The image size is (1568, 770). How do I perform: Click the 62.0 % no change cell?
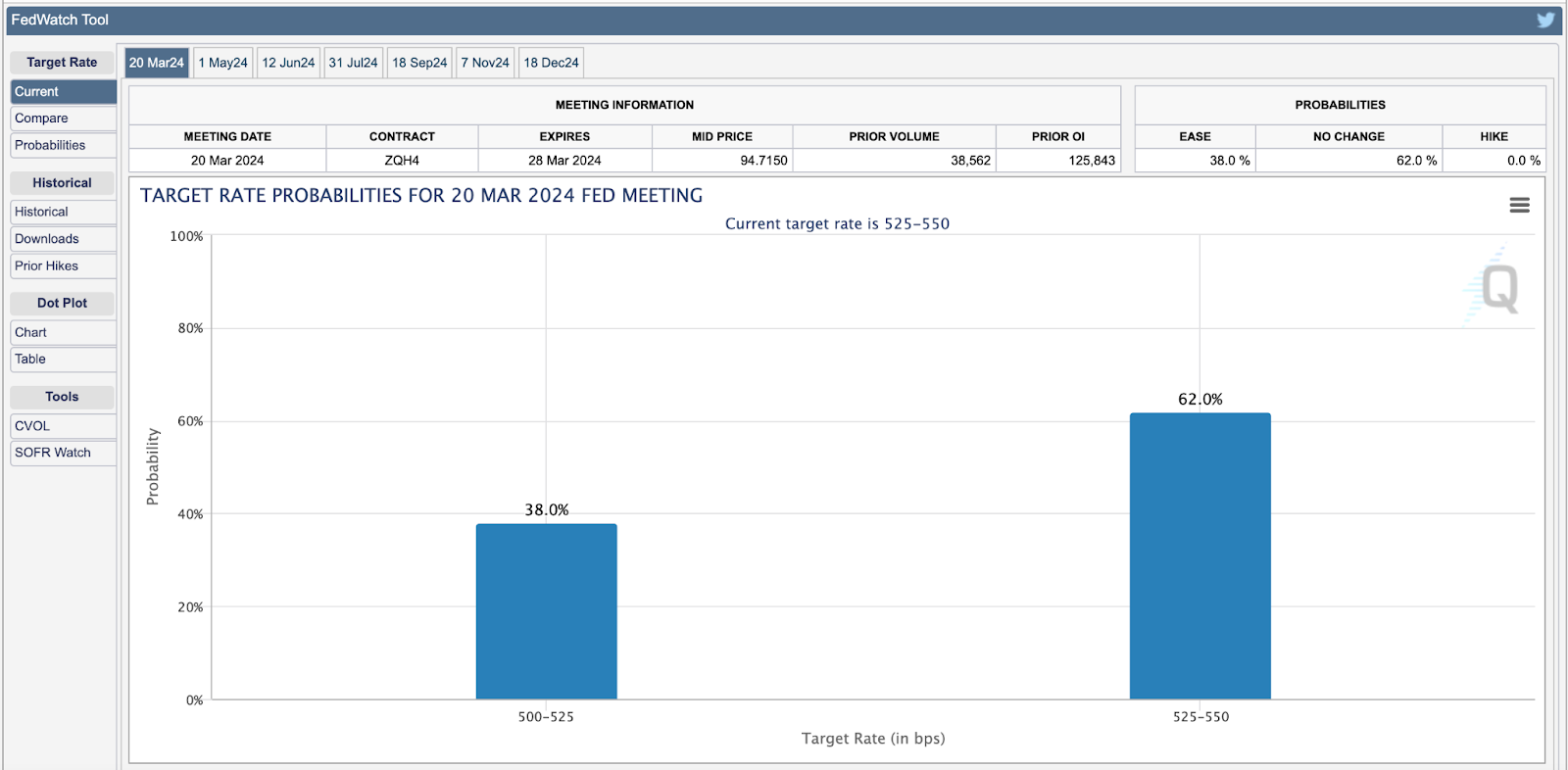pyautogui.click(x=1348, y=161)
